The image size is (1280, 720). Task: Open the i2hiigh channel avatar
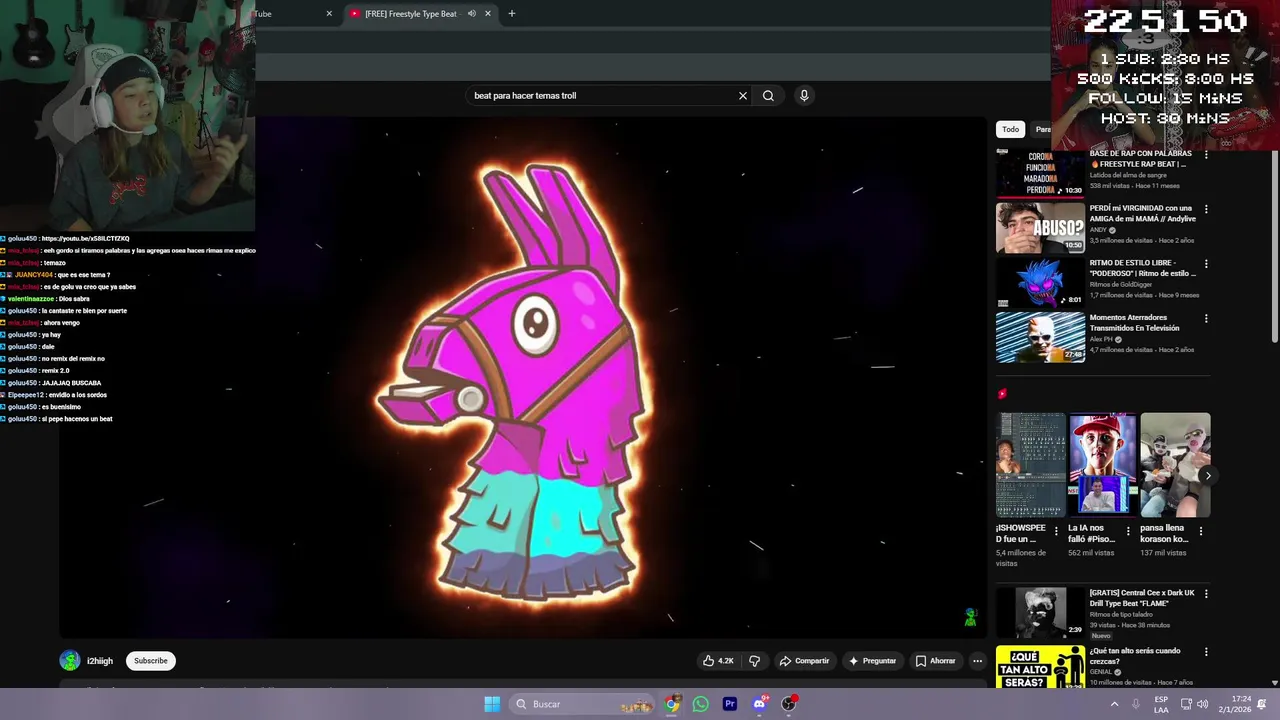coord(70,661)
